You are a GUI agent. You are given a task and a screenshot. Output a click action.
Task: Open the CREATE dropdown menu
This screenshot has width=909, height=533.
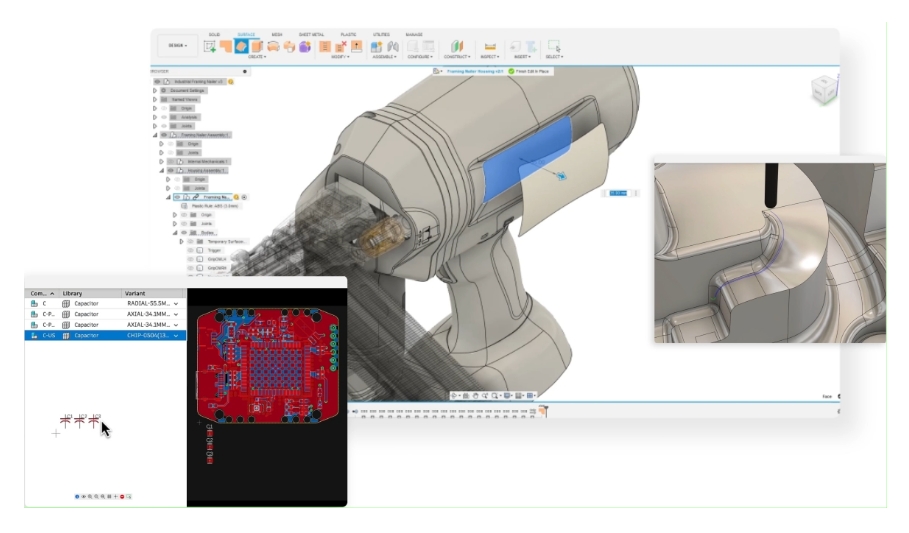coord(257,57)
